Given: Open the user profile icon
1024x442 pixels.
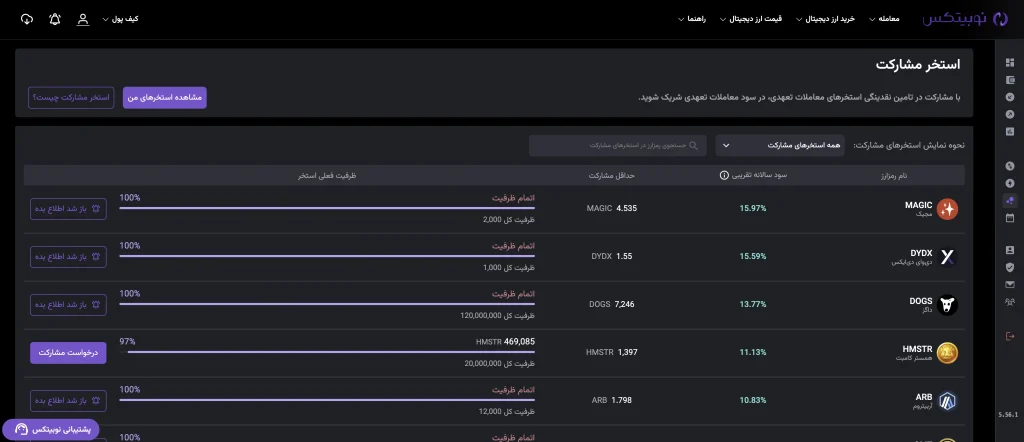Looking at the screenshot, I should pyautogui.click(x=83, y=19).
